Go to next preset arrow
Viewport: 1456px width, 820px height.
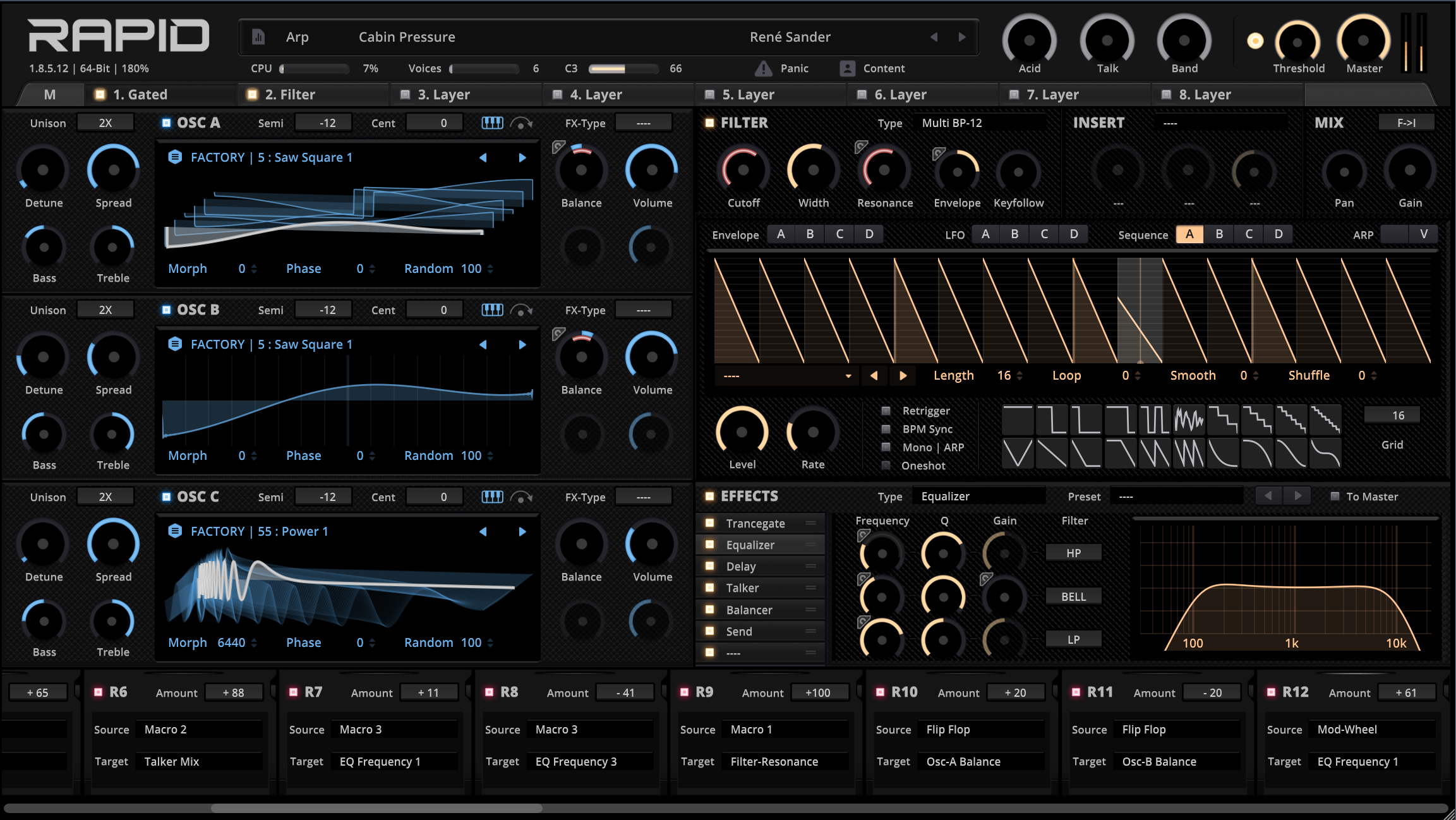coord(961,37)
